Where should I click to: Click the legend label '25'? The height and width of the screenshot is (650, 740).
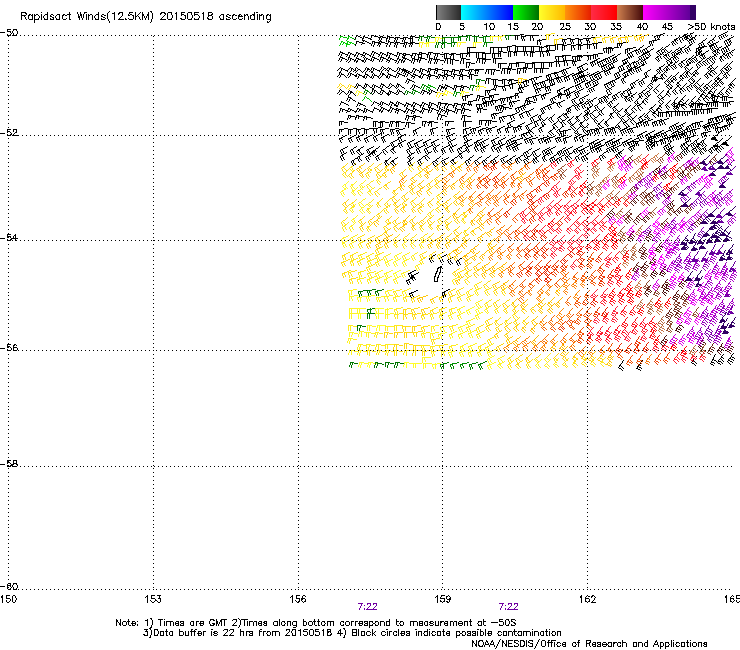565,27
